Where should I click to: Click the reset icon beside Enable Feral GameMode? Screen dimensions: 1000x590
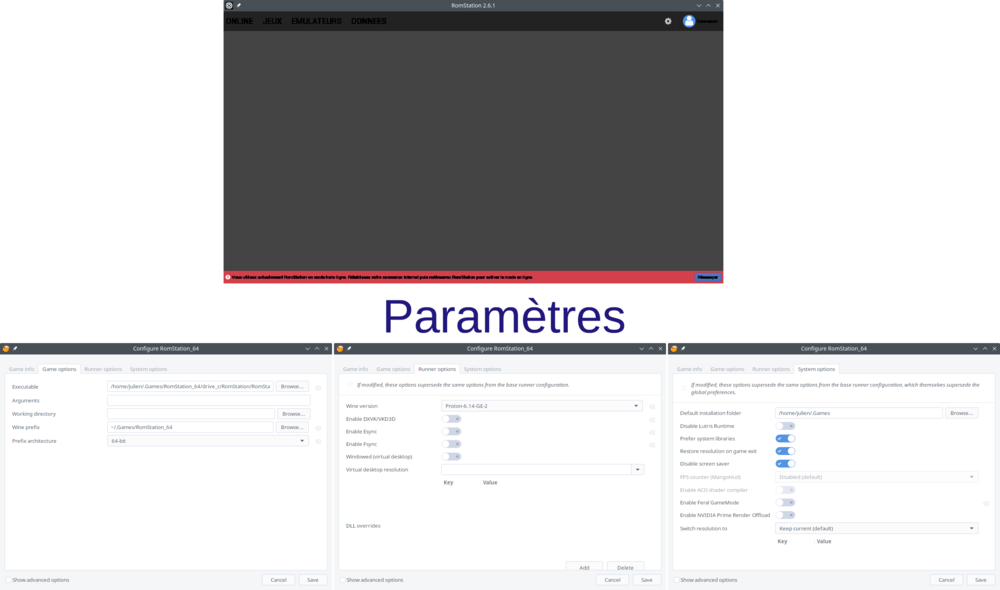tap(986, 503)
